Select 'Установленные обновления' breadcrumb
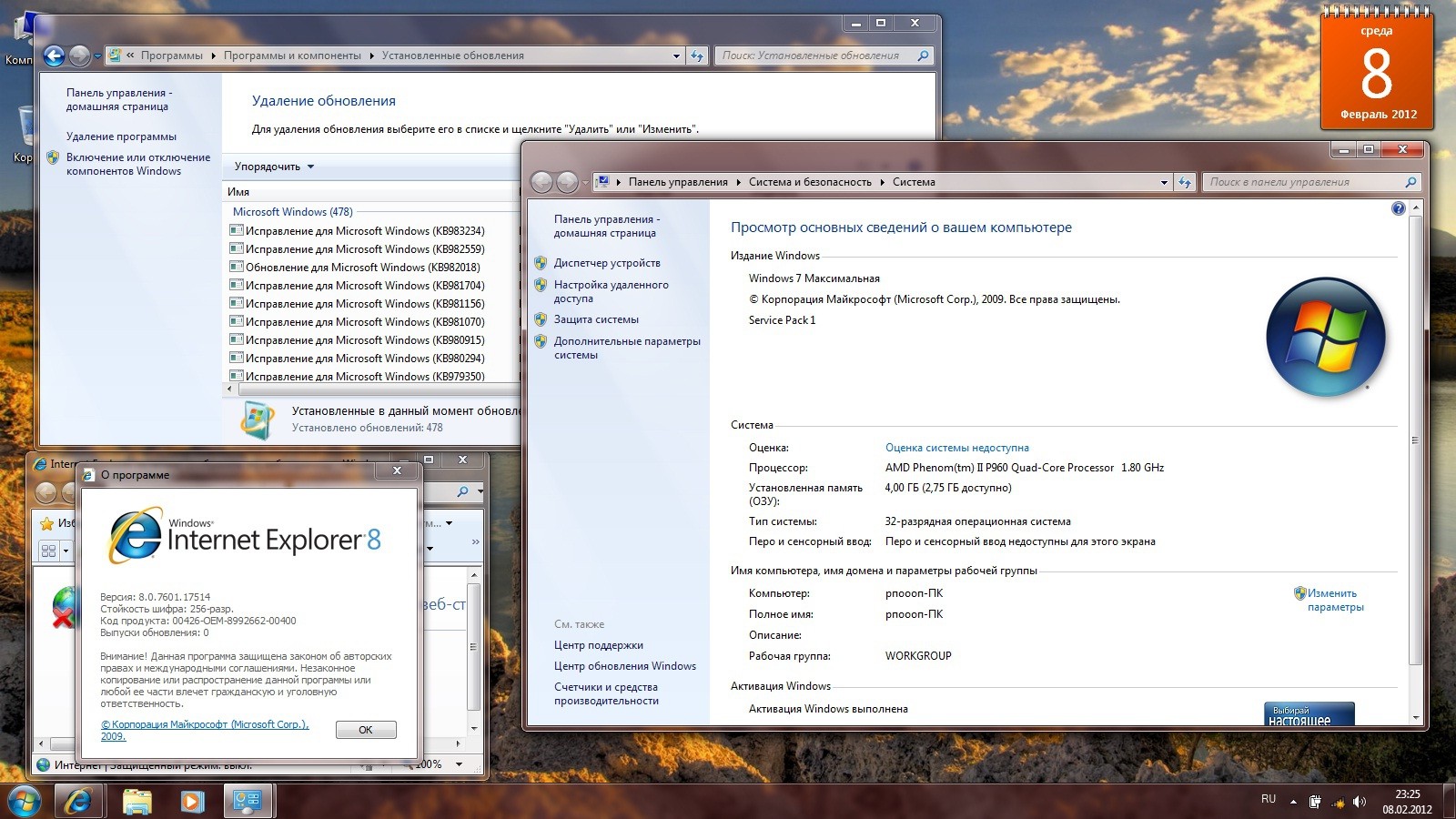 452,56
